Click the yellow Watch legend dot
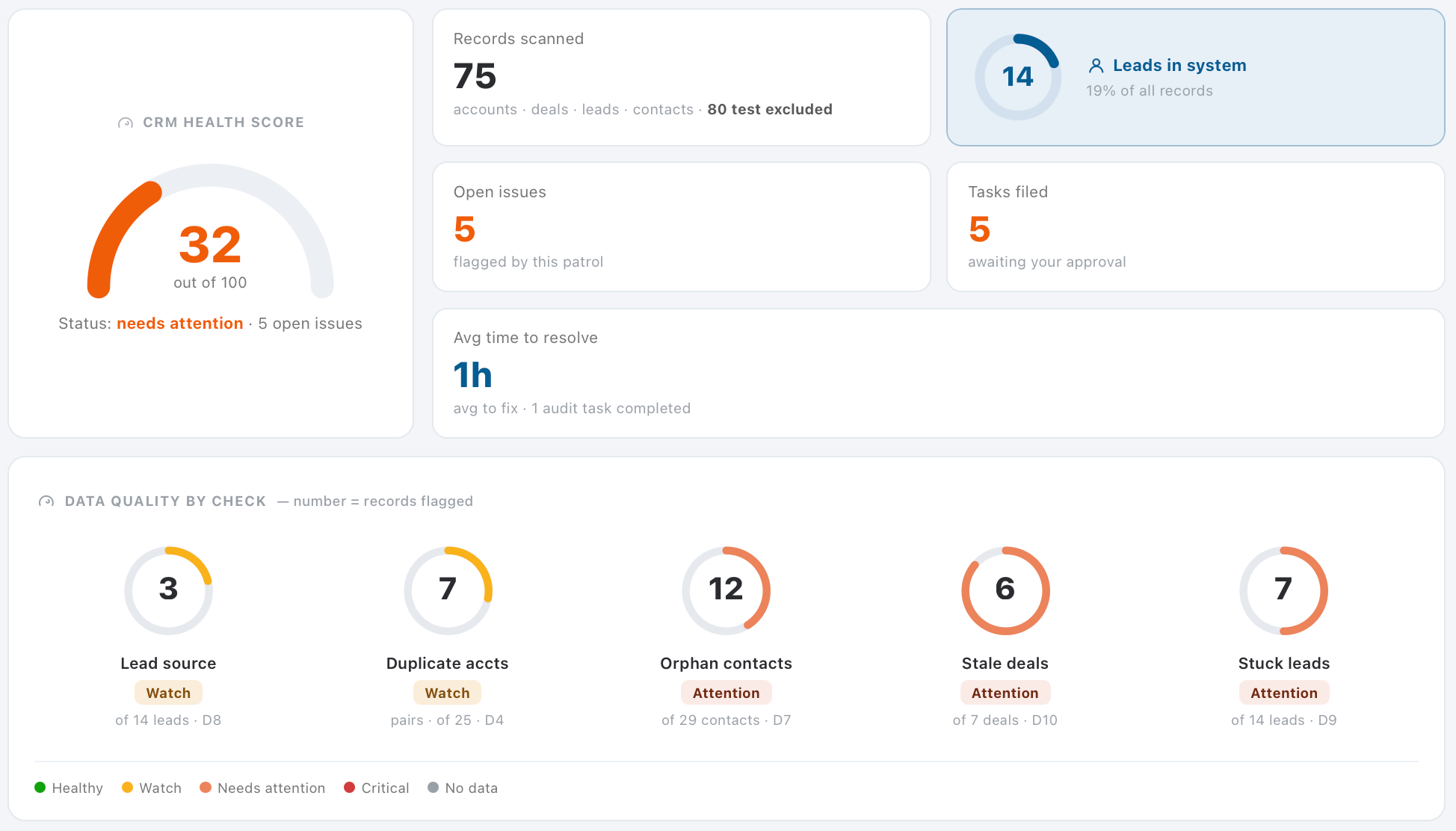 point(127,788)
